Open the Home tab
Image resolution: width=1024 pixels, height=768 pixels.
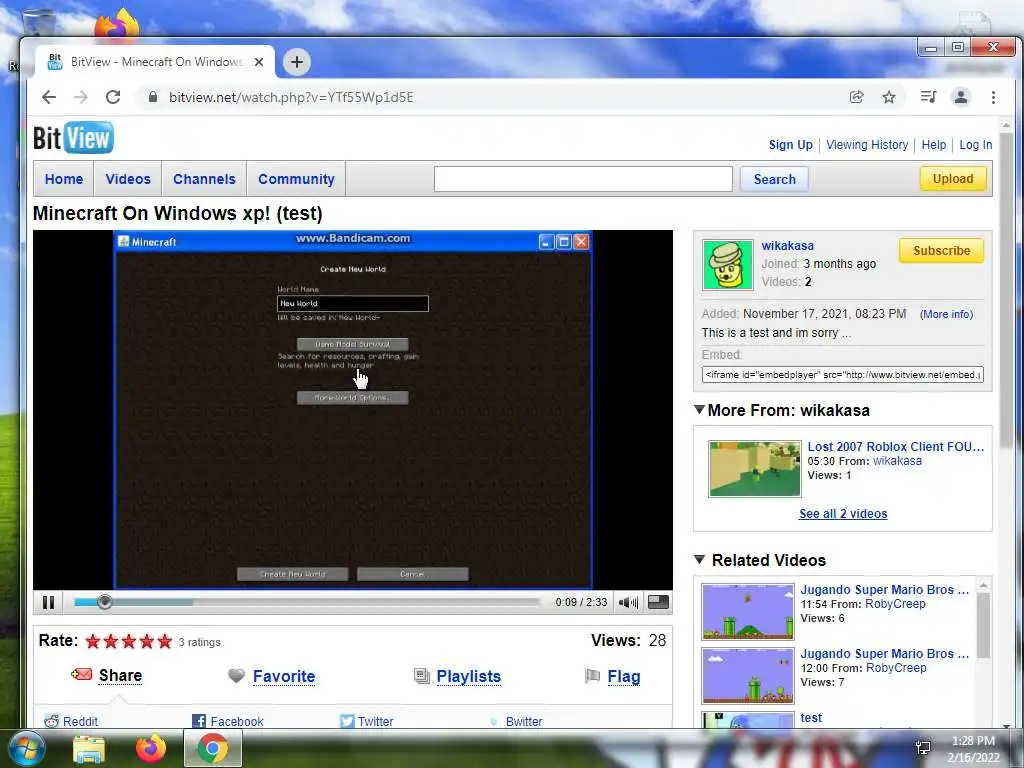pyautogui.click(x=64, y=179)
